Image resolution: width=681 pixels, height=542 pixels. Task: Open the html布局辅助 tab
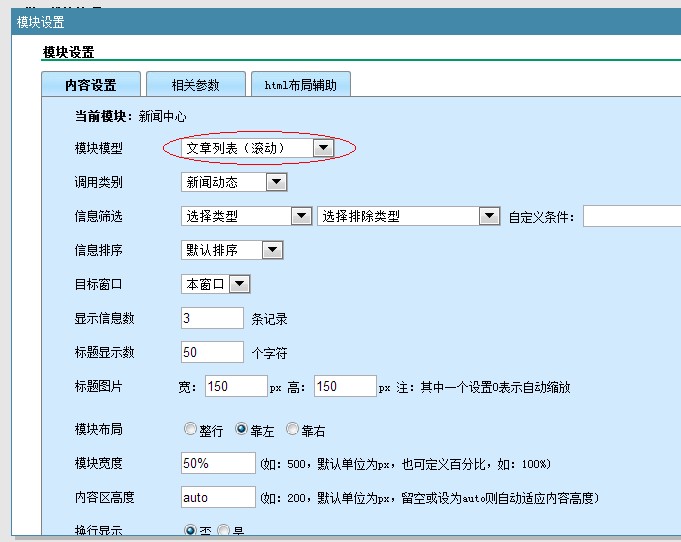[300, 85]
